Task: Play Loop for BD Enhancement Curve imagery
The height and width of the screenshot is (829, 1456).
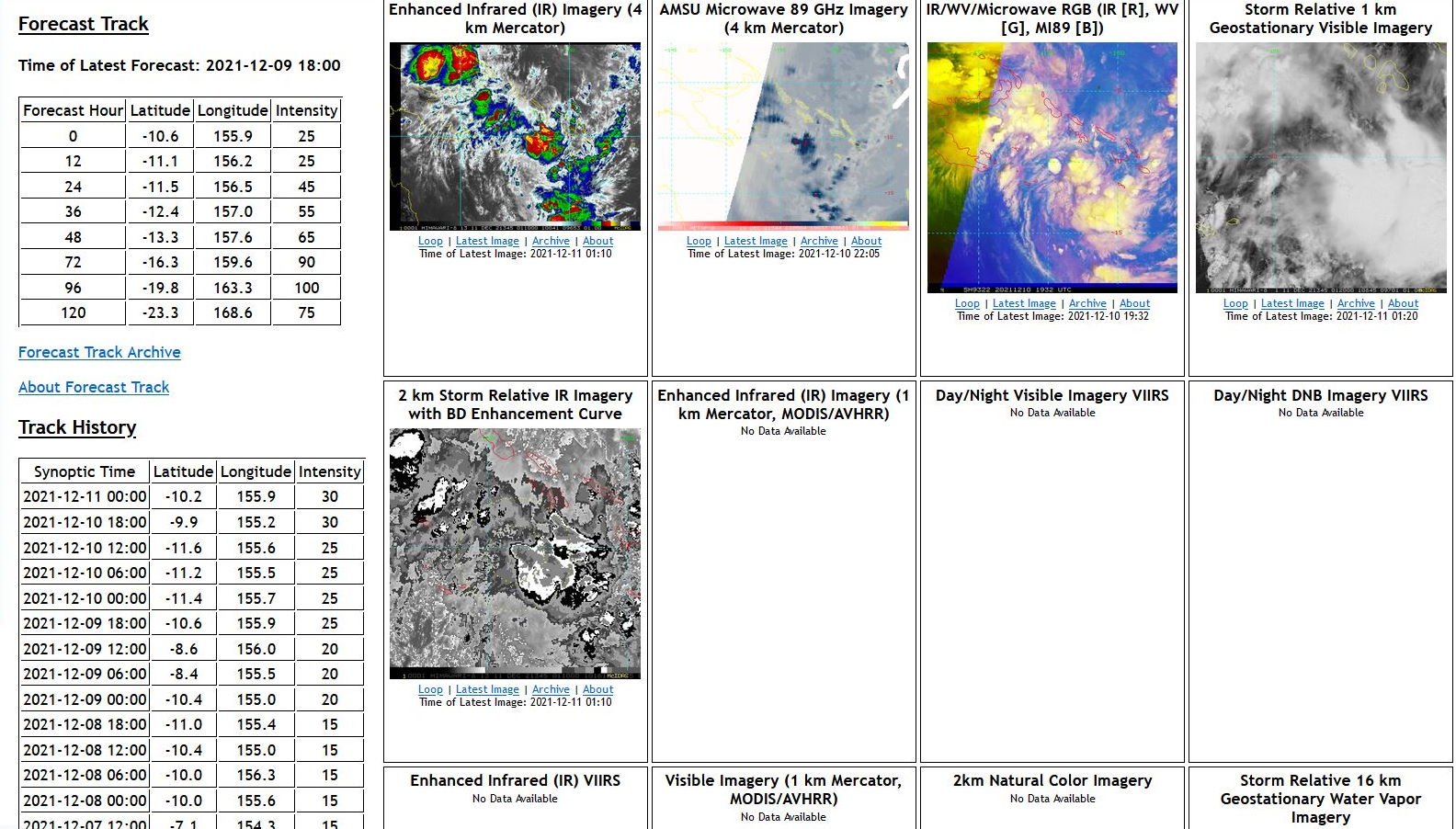Action: [x=430, y=689]
